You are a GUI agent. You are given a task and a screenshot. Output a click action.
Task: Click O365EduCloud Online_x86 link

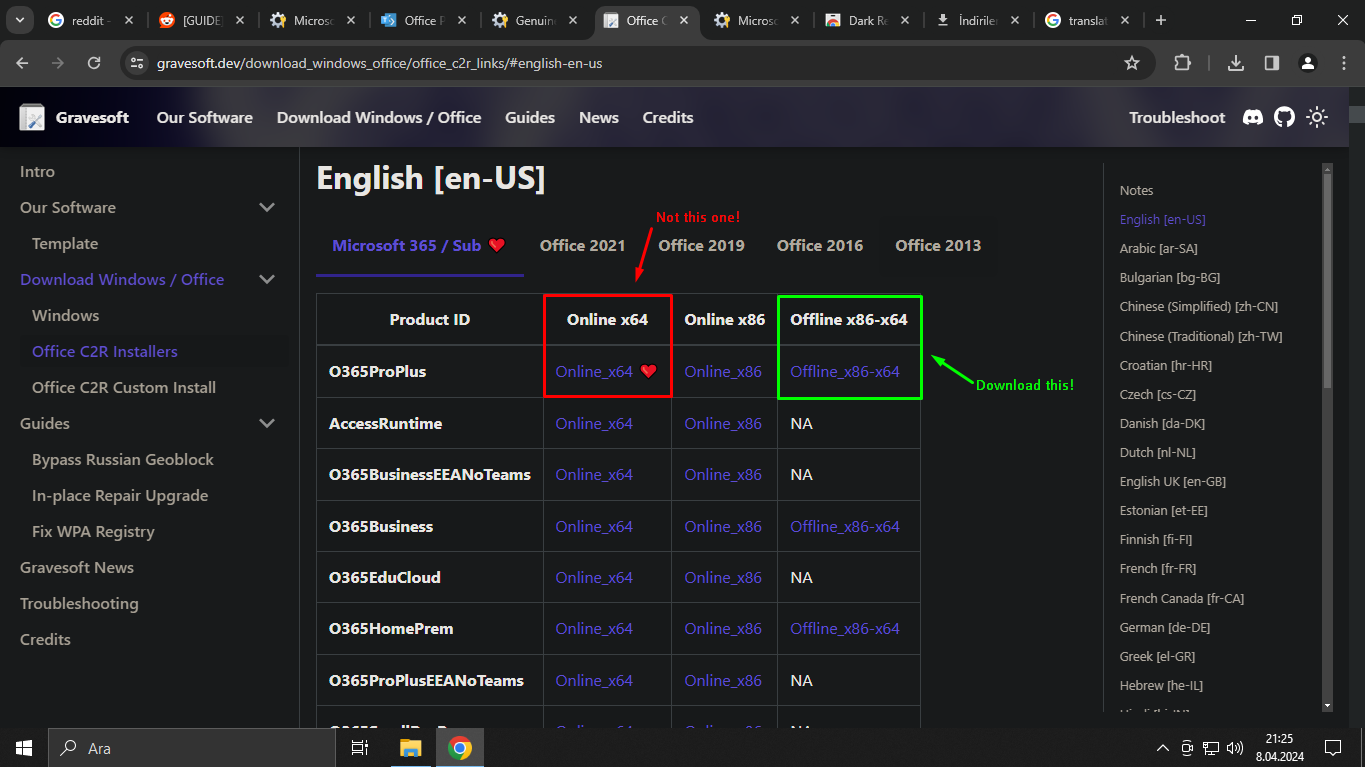(723, 577)
